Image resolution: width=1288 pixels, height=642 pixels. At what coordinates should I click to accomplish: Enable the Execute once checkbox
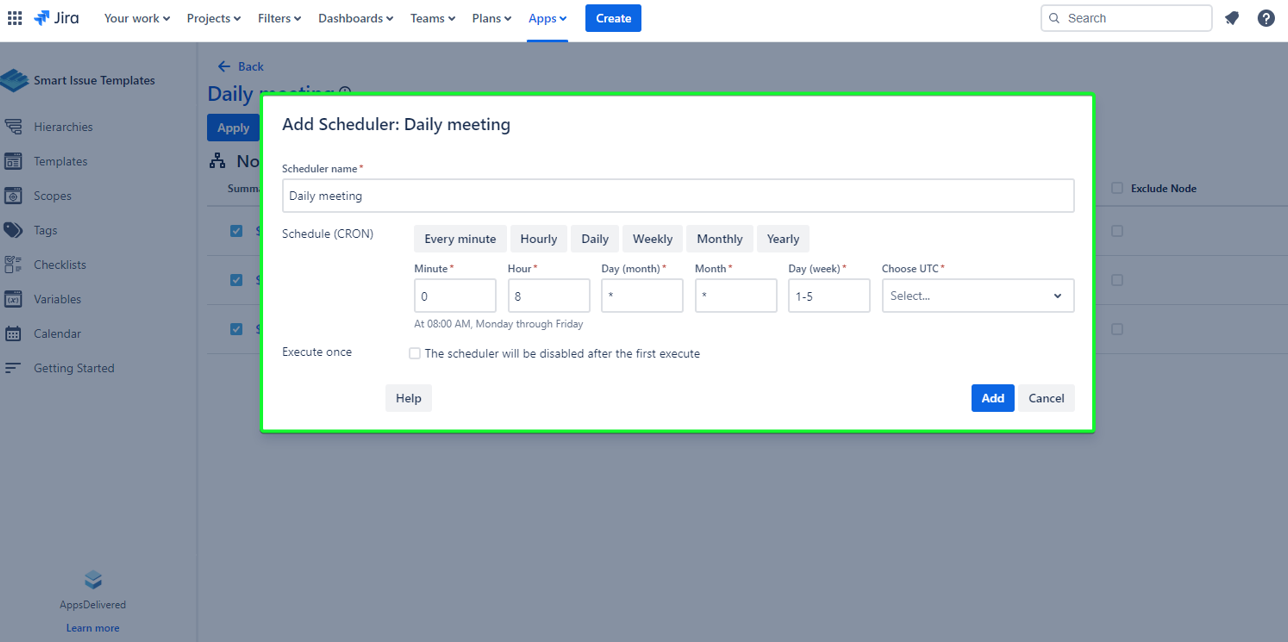(x=415, y=353)
